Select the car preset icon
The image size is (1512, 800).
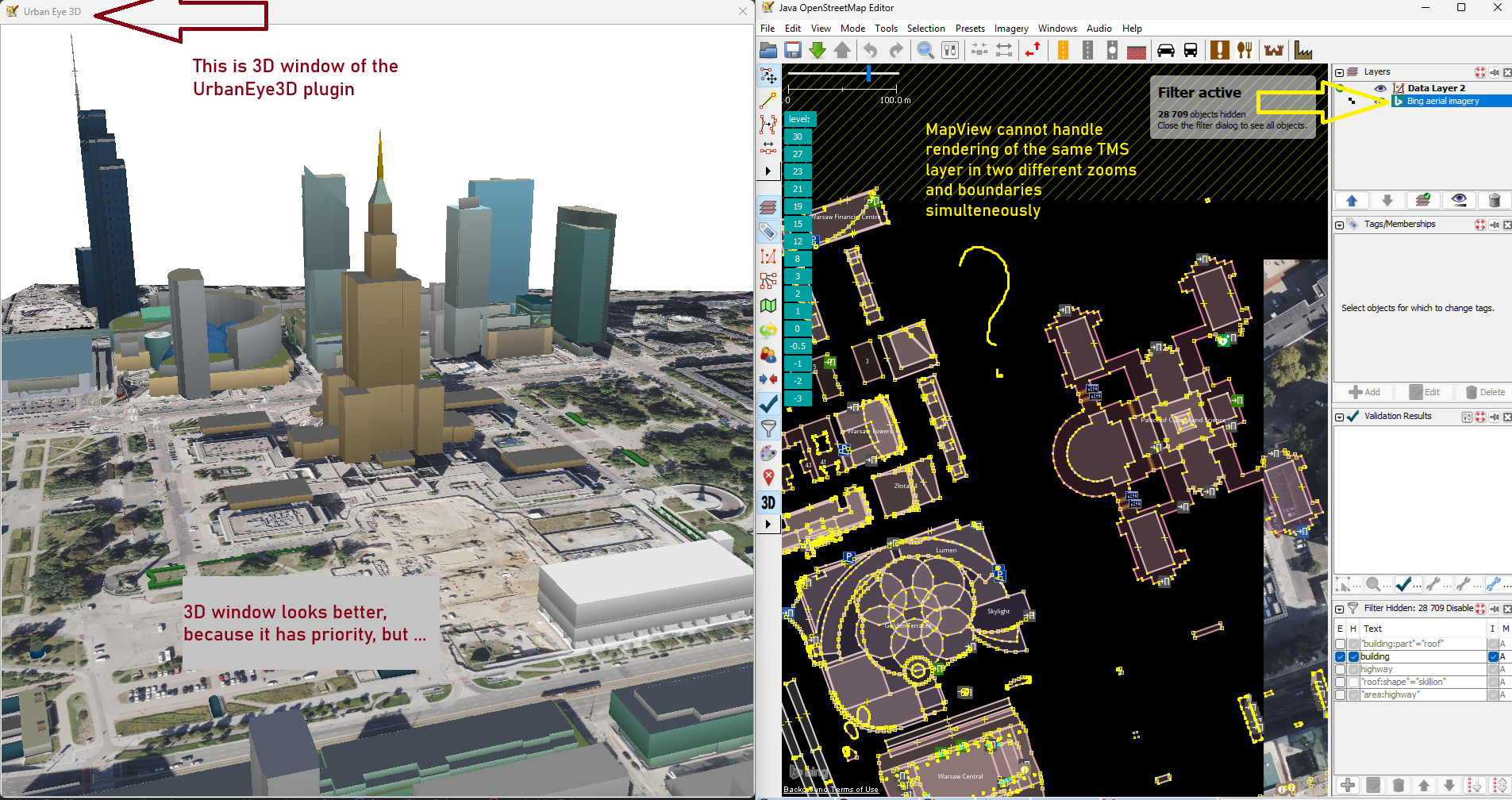(1165, 51)
